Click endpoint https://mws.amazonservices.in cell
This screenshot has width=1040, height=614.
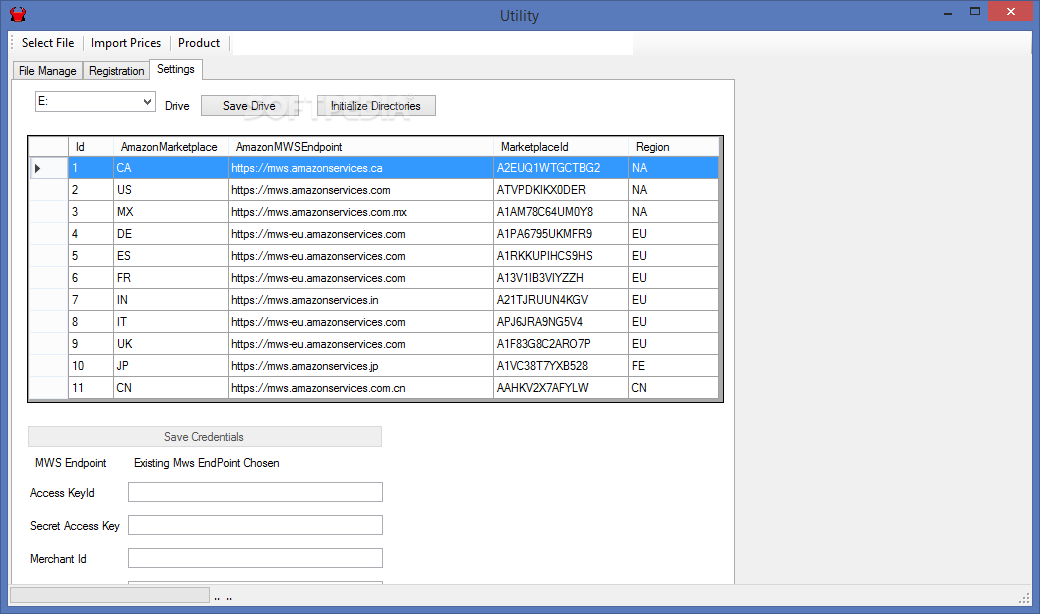[361, 300]
